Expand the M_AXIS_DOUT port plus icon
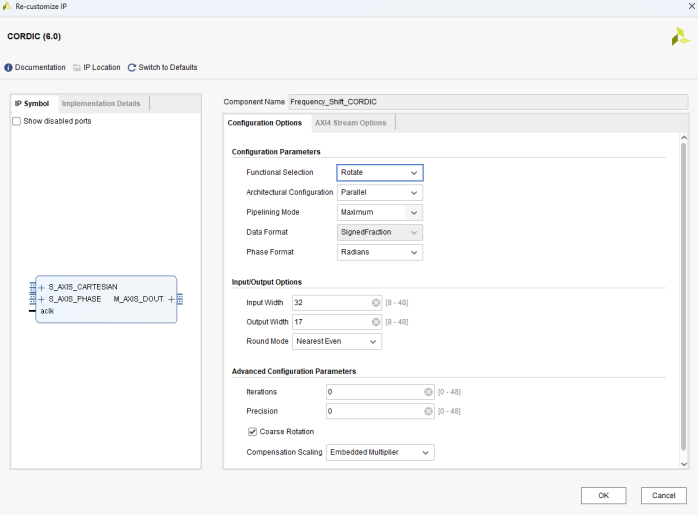Viewport: 698px width, 515px height. pos(171,299)
